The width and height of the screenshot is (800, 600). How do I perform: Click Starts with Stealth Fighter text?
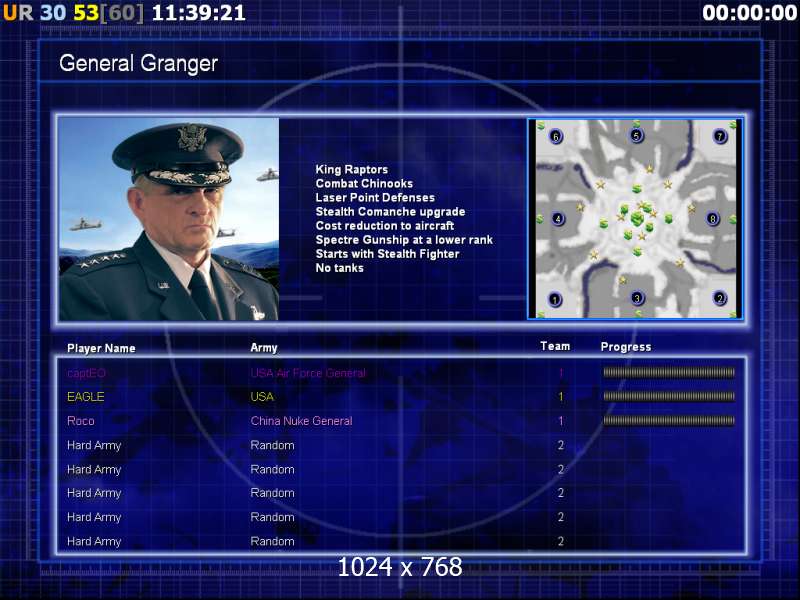coord(387,254)
